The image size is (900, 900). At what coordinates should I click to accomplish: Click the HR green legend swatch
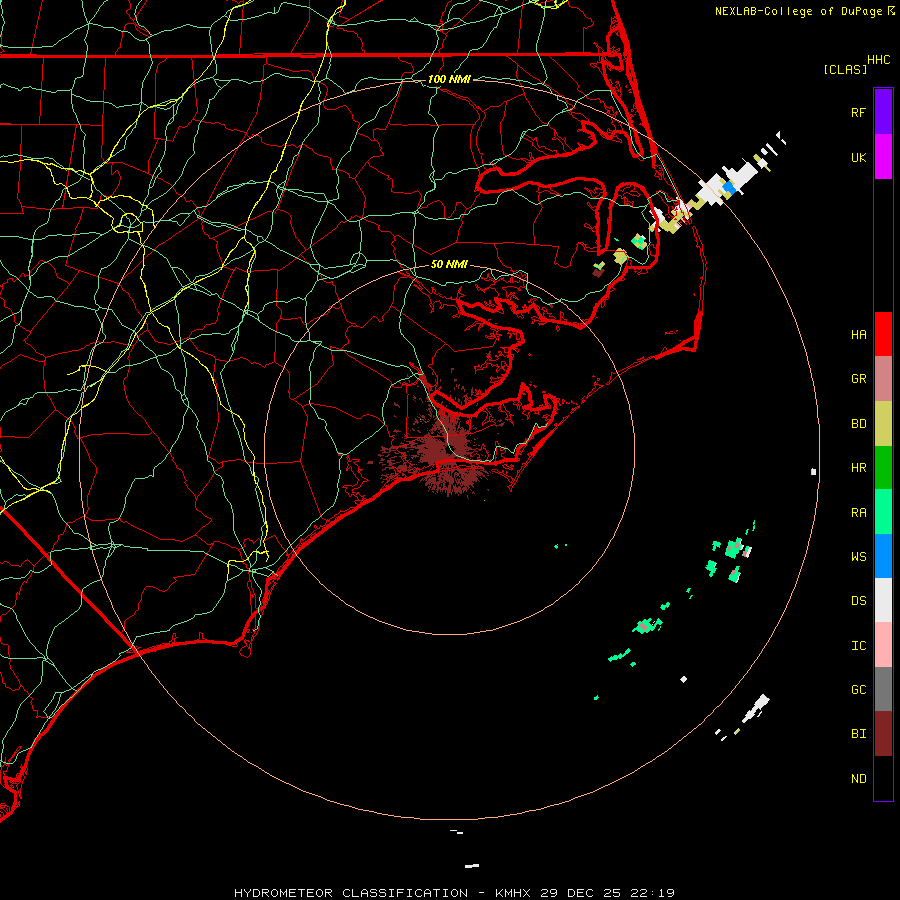(x=883, y=467)
